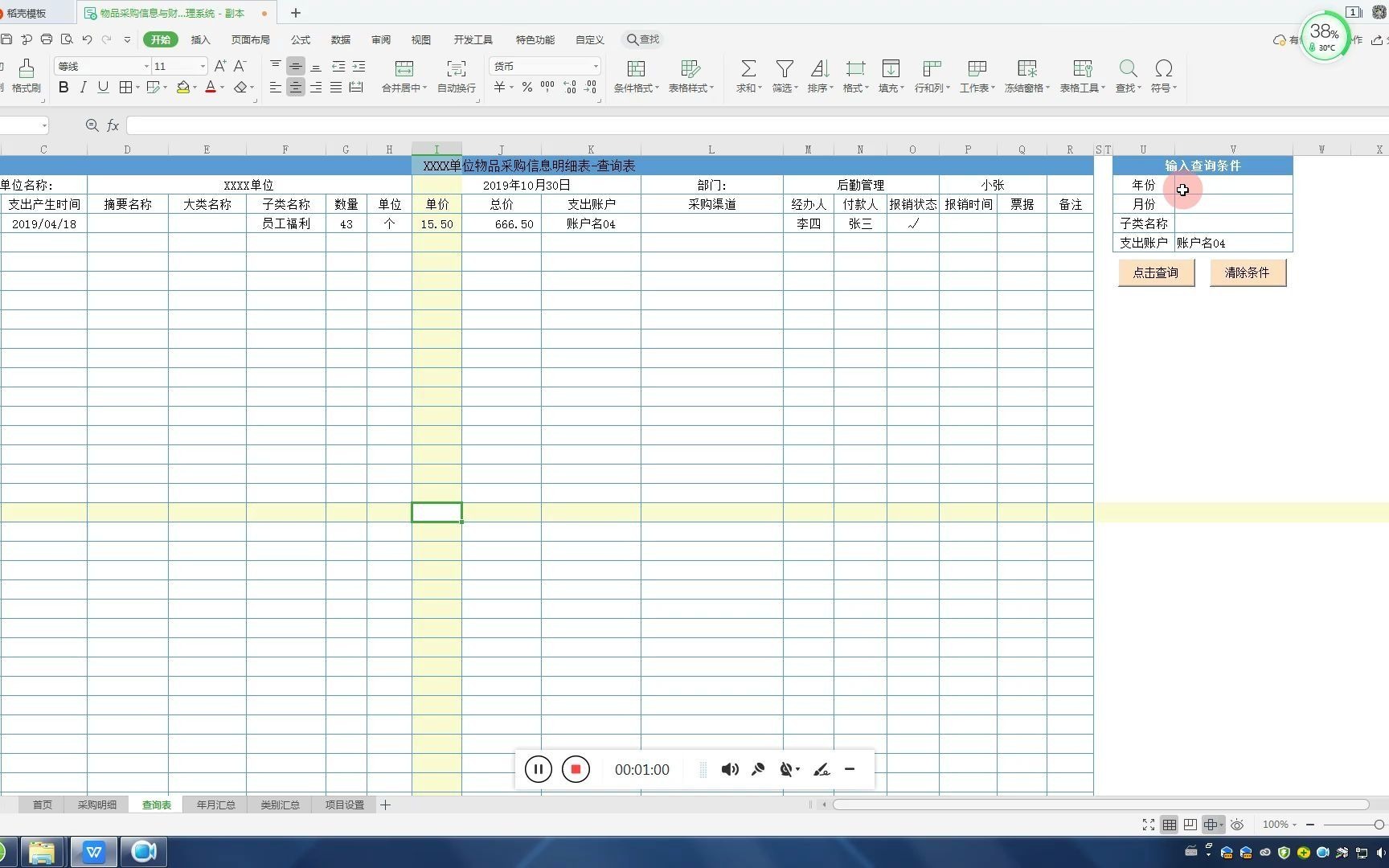1389x868 pixels.
Task: Toggle auto wrap text
Action: coord(456,76)
